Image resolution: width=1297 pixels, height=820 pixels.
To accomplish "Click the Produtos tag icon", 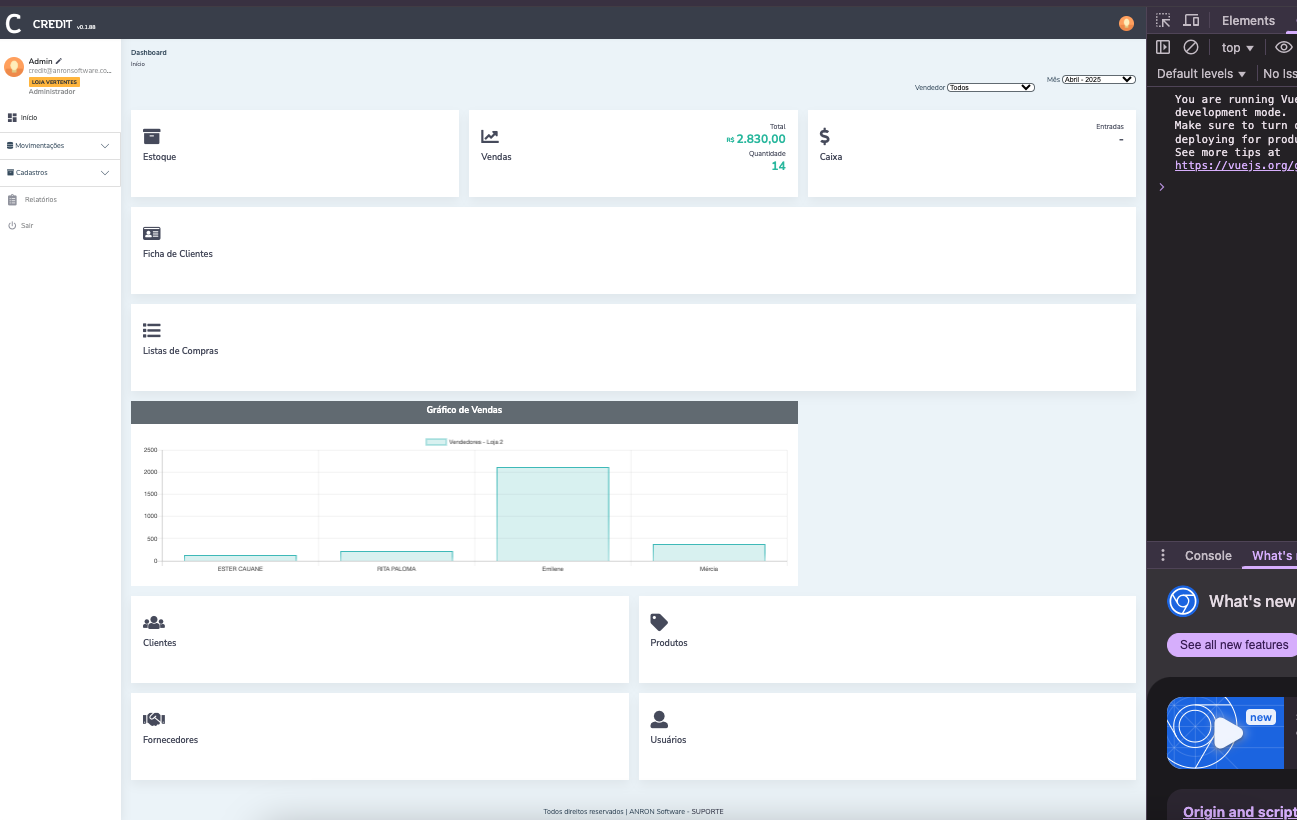I will pos(658,622).
